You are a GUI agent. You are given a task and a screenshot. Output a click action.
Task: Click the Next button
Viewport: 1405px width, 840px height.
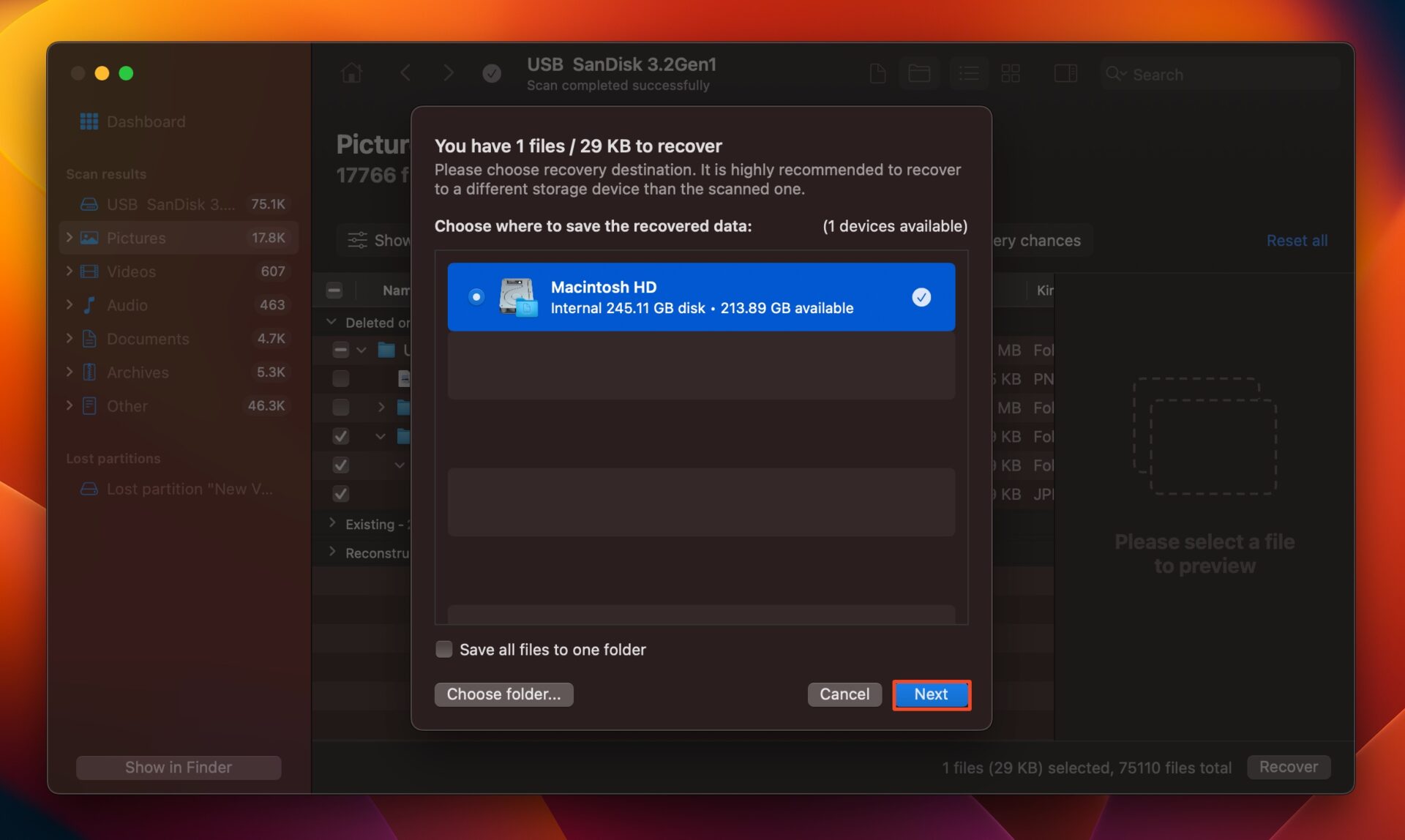click(x=931, y=694)
